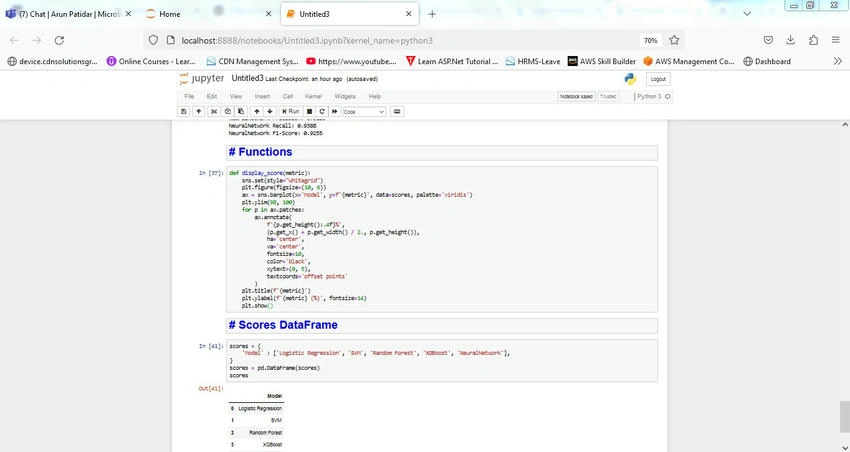Screen dimensions: 850x452
Task: Click inside the display_score code cell
Action: point(442,239)
